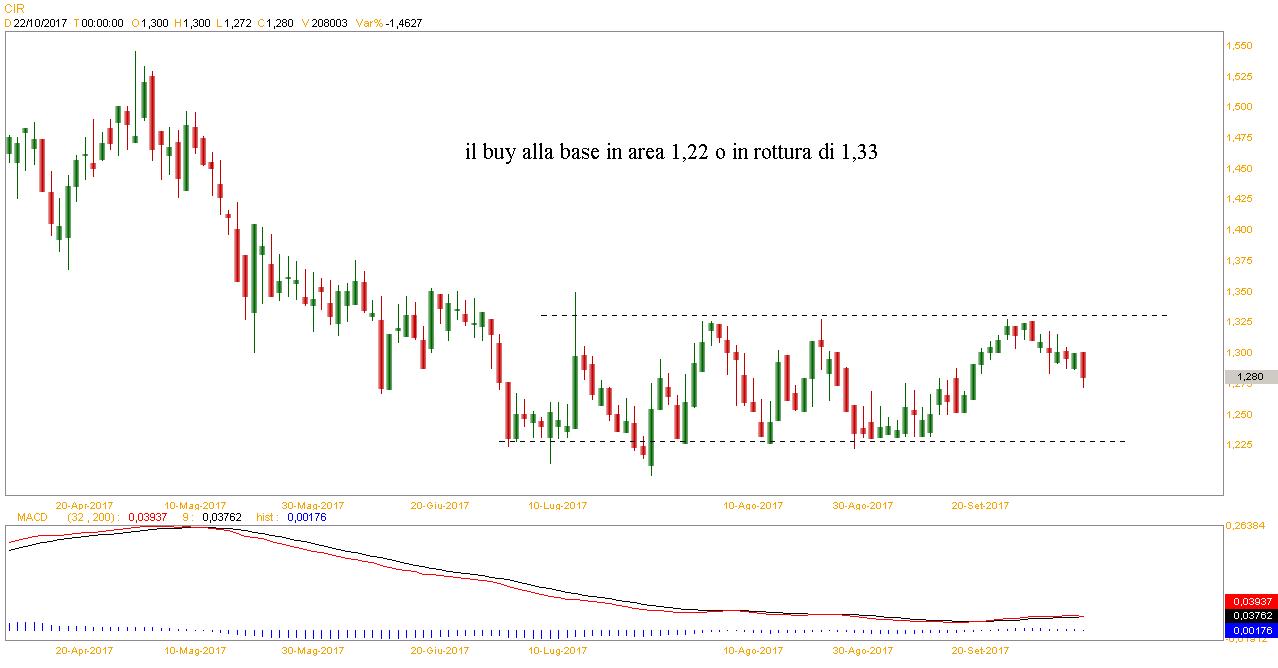Select the date value 22/10/2017 in header
This screenshot has width=1278, height=668.
click(40, 22)
